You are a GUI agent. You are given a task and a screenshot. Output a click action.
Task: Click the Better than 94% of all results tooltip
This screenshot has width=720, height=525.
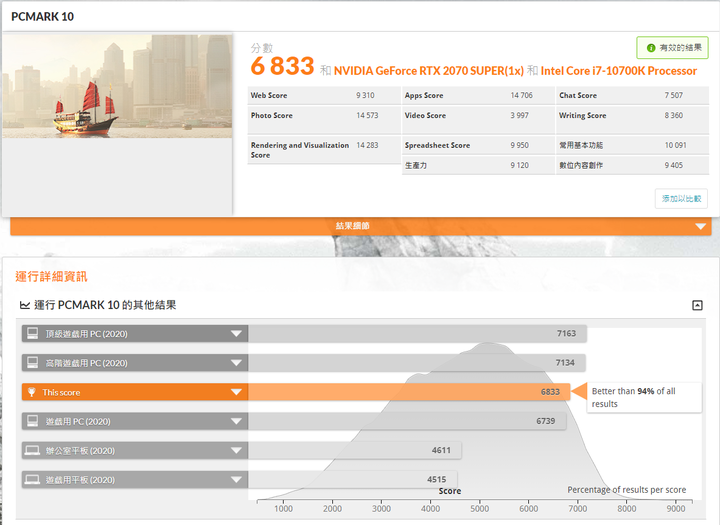coord(644,397)
